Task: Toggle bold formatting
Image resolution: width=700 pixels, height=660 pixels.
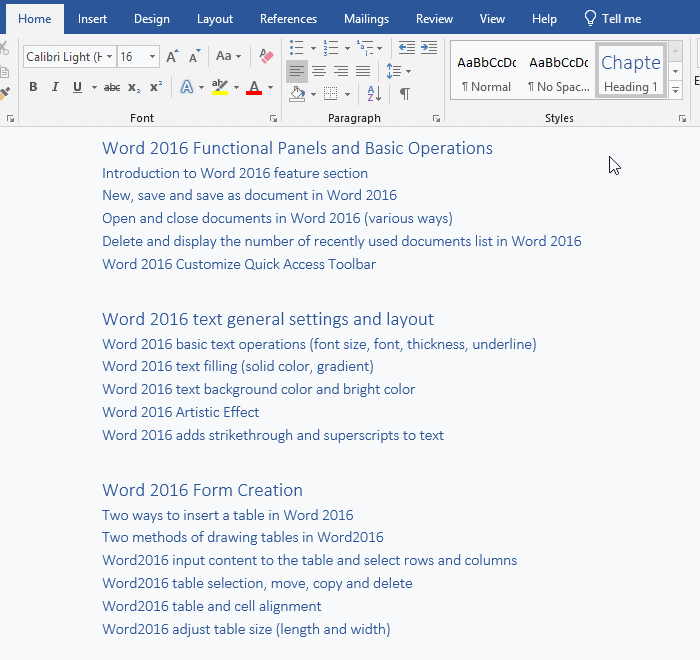Action: pos(33,87)
